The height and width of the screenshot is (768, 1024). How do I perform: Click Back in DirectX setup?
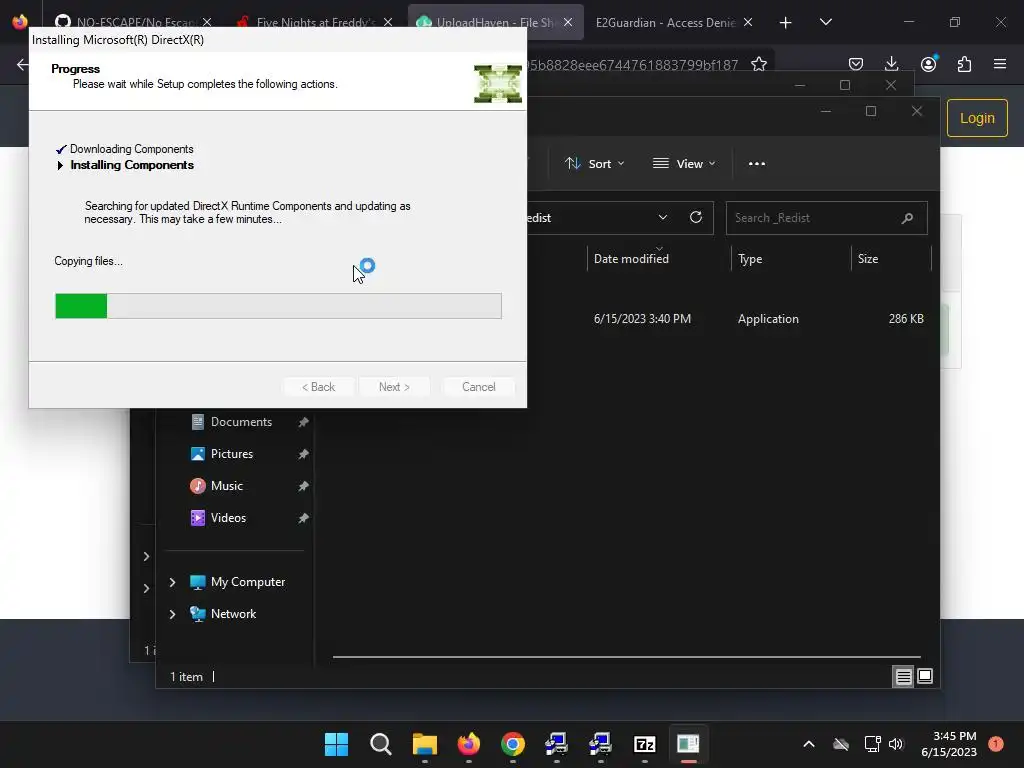(x=318, y=387)
